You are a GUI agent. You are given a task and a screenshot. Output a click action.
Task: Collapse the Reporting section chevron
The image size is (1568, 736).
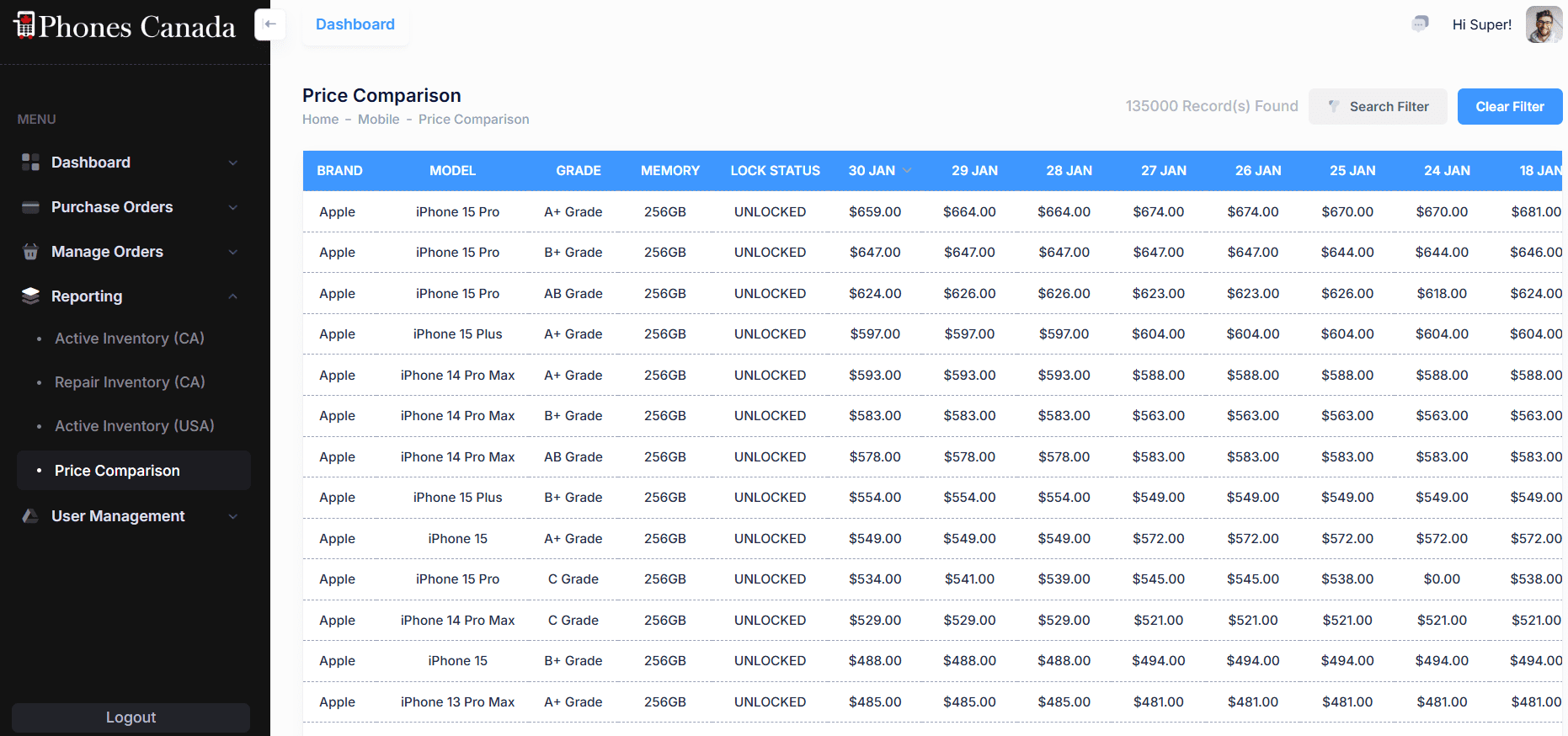233,296
